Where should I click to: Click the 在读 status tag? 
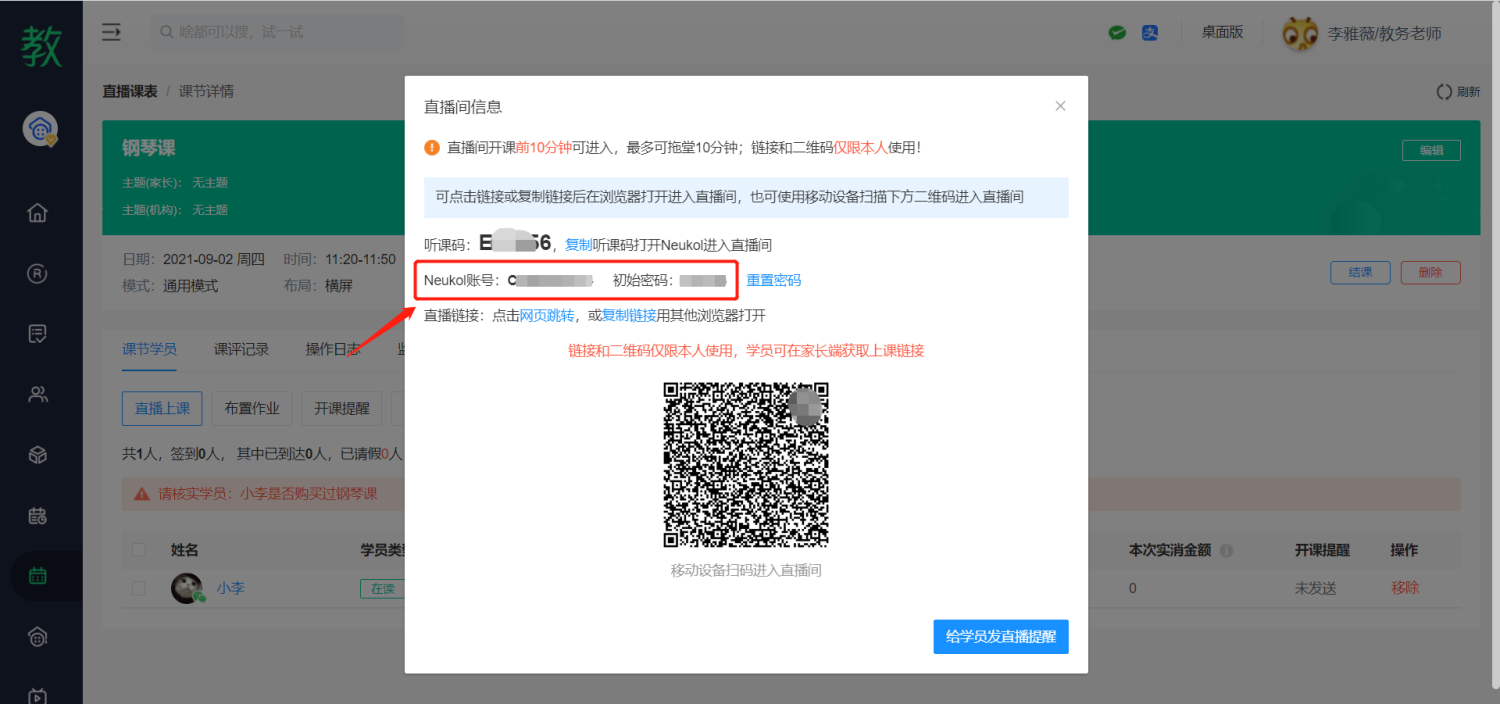(x=383, y=589)
